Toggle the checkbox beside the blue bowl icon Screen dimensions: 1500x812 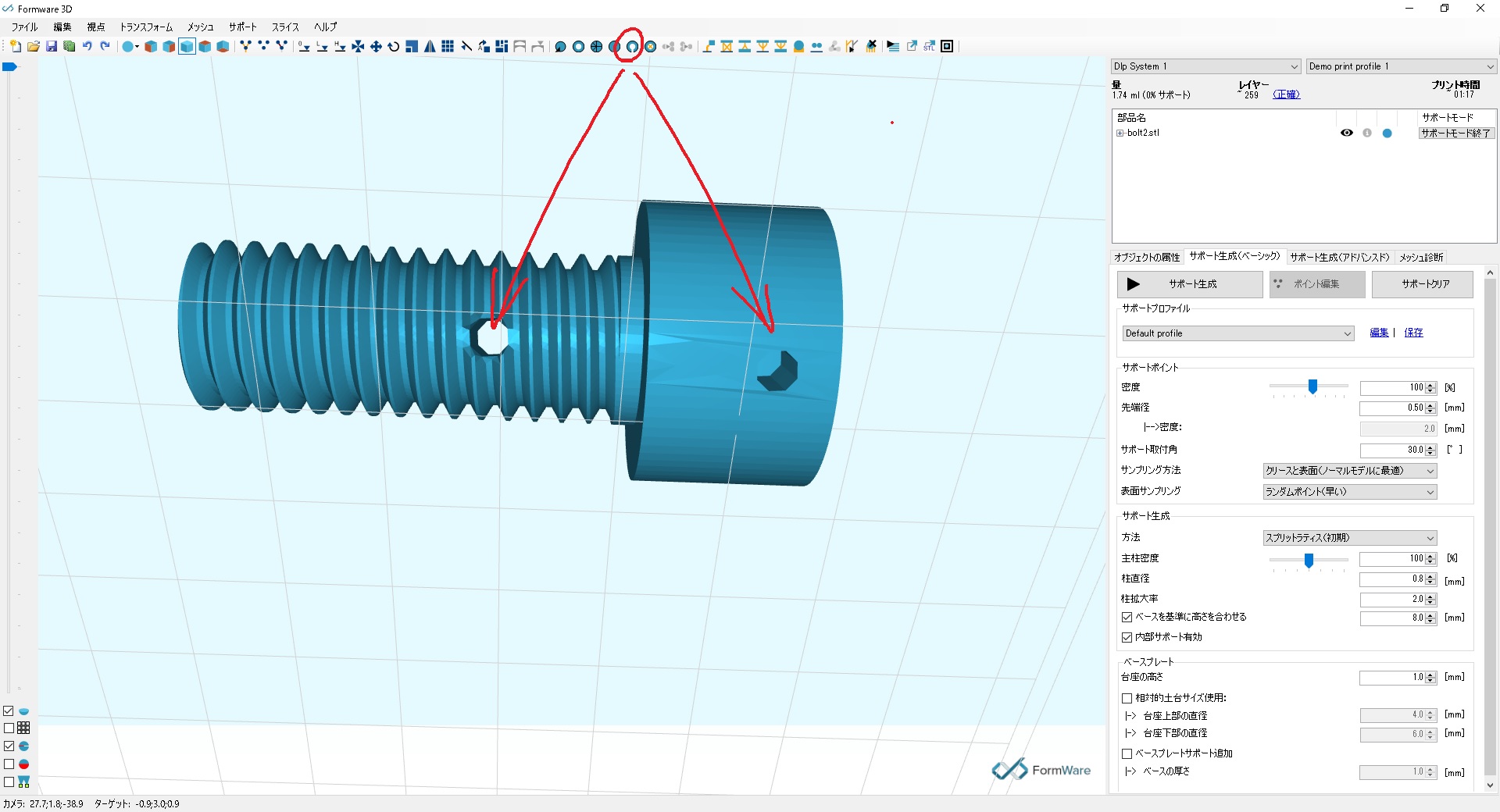point(9,711)
